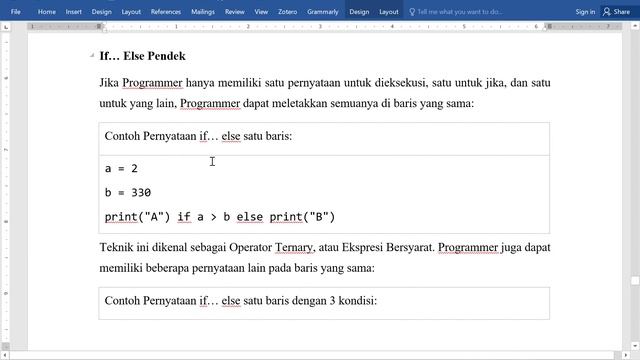Open the Layout tab next to References

131,12
